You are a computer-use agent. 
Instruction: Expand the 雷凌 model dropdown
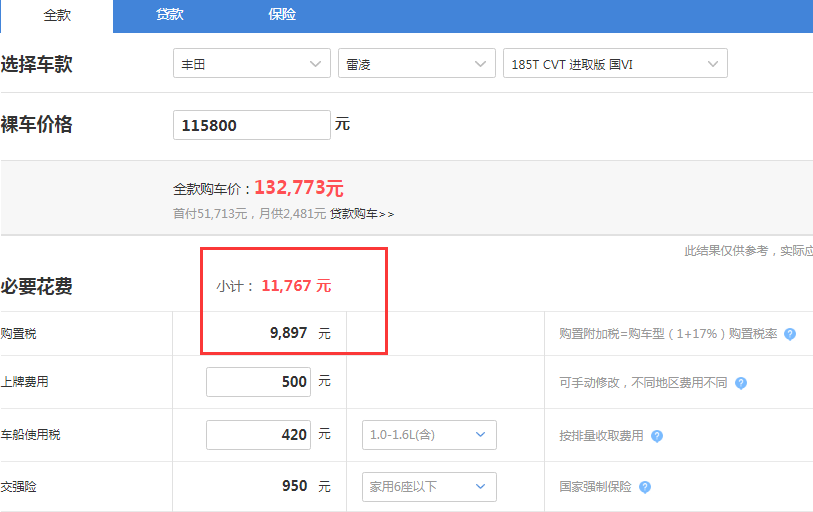(417, 63)
